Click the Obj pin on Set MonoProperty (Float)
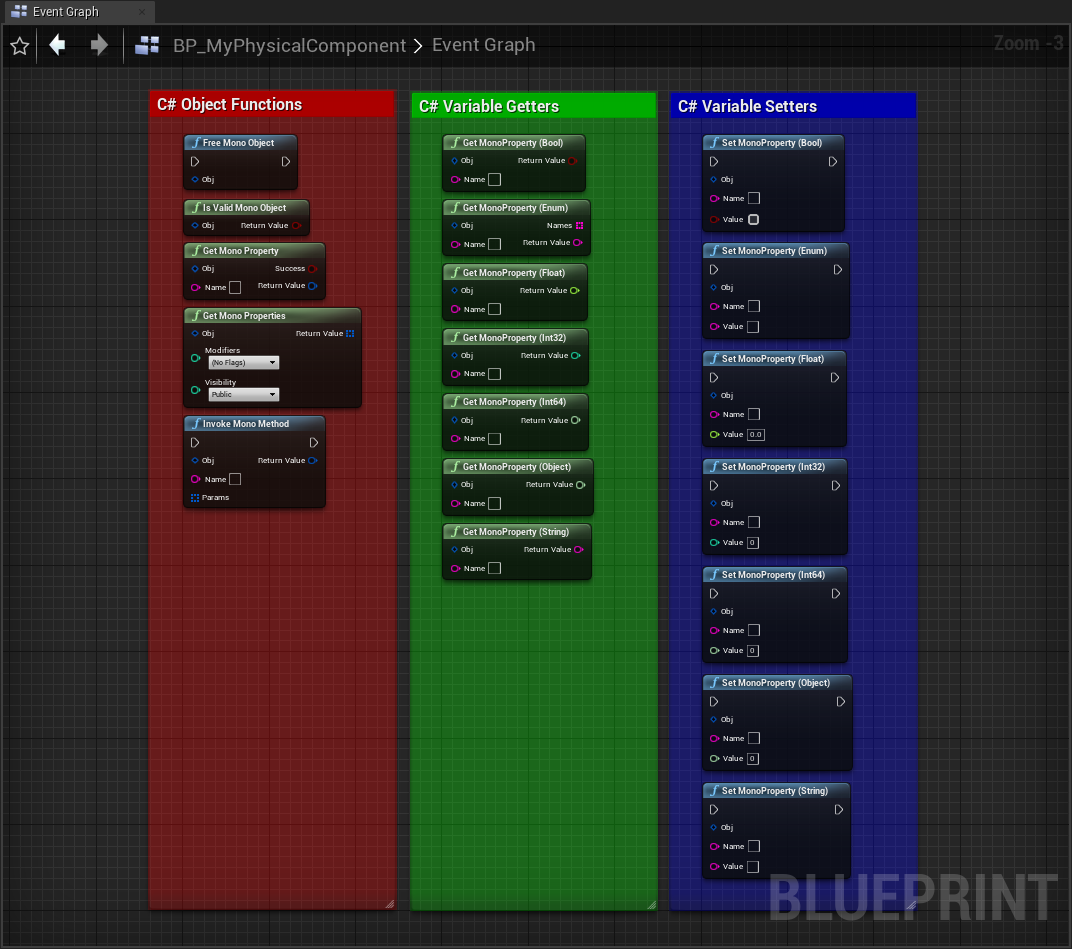 click(x=714, y=395)
